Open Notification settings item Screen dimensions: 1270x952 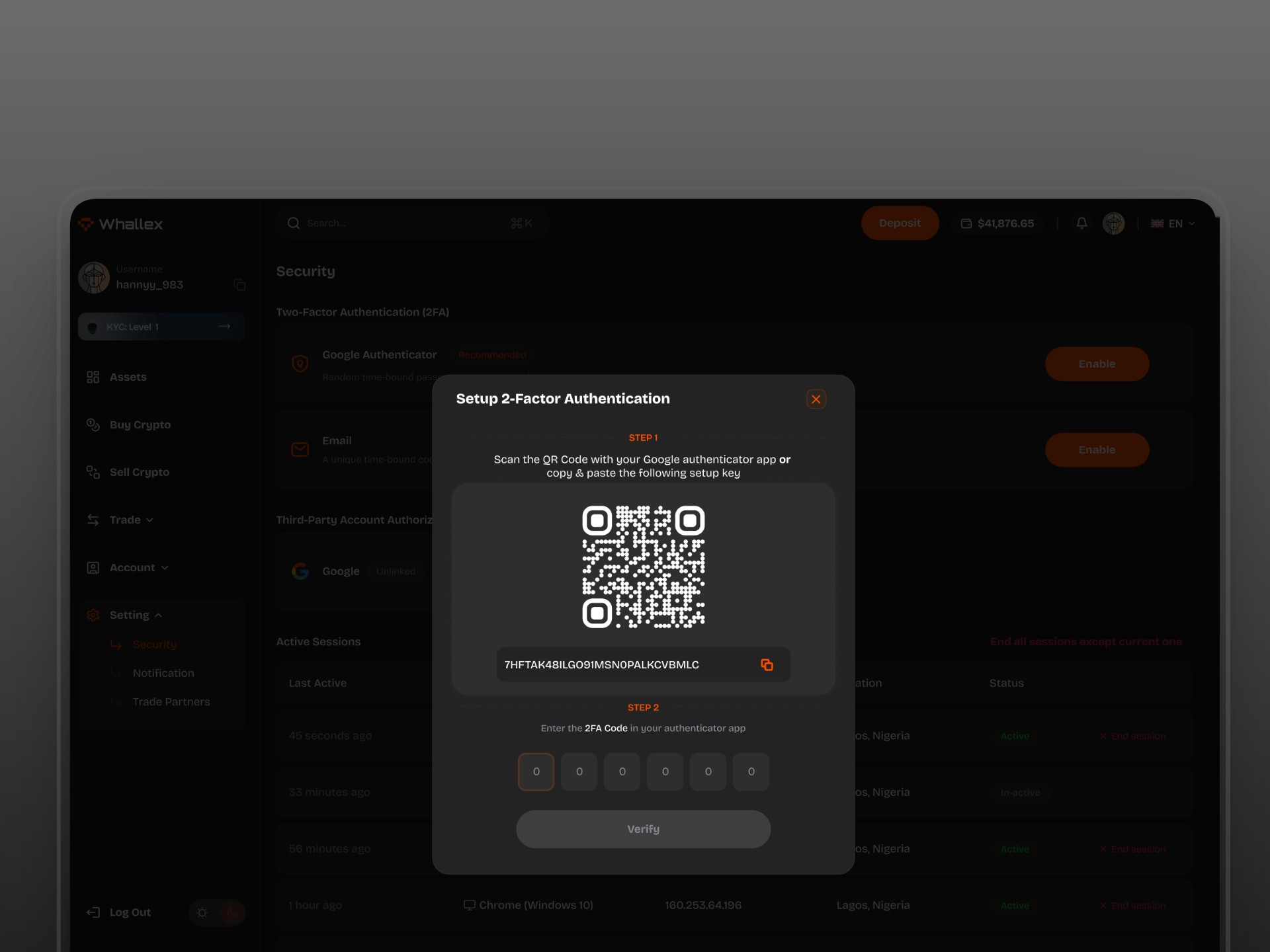click(x=163, y=673)
